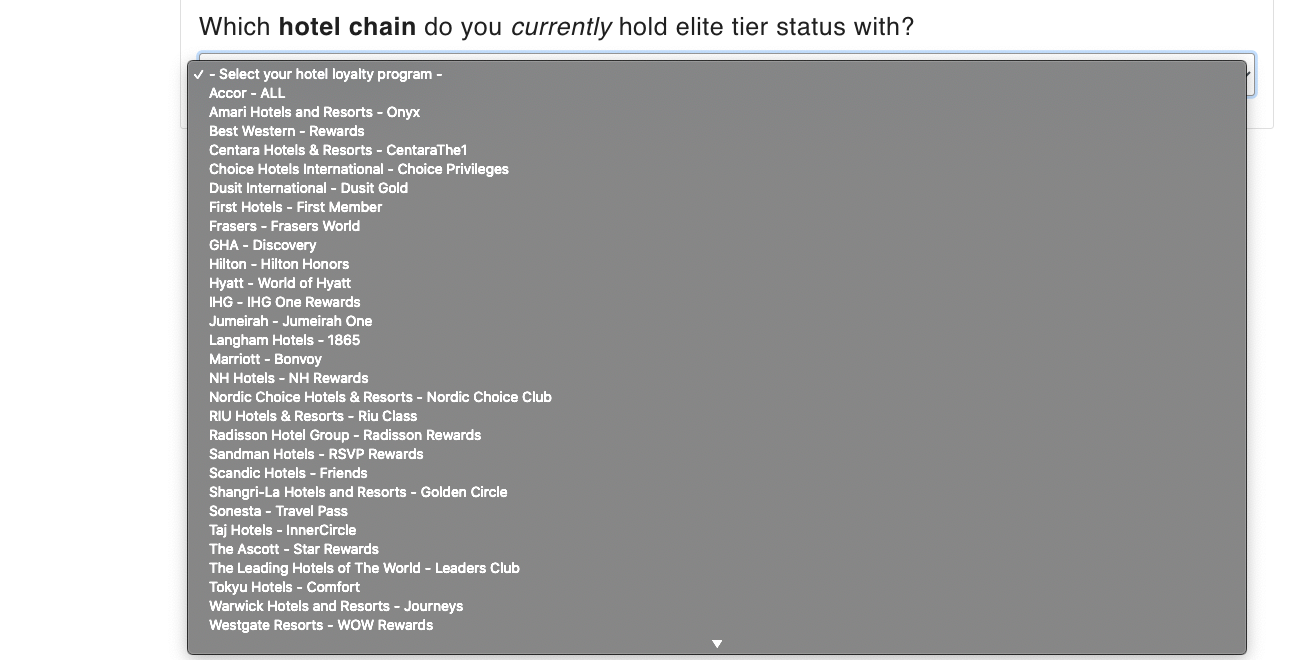This screenshot has width=1298, height=660.
Task: Pick Jumeirah - Jumeirah One
Action: tap(716, 321)
